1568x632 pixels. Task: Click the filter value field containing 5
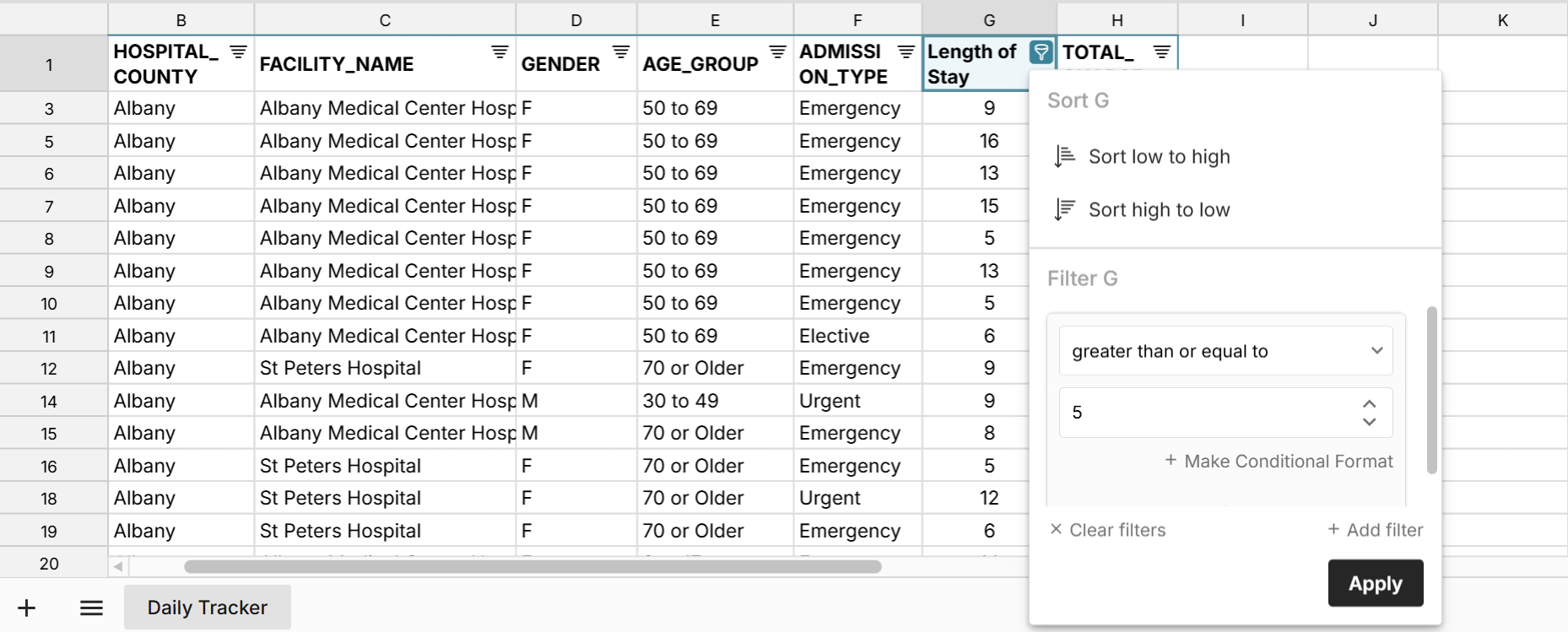(x=1207, y=413)
